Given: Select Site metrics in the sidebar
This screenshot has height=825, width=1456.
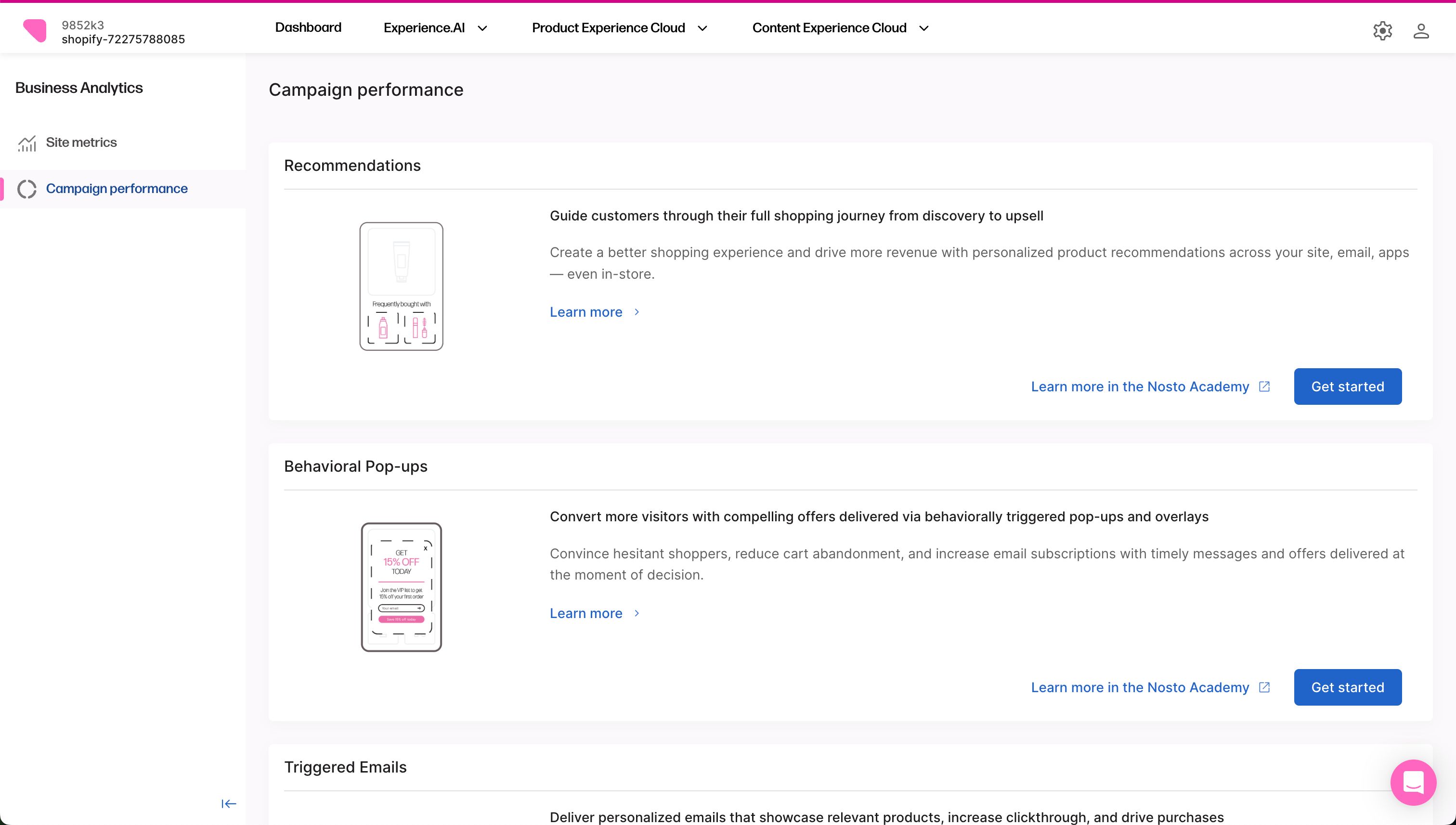Looking at the screenshot, I should click(x=81, y=142).
